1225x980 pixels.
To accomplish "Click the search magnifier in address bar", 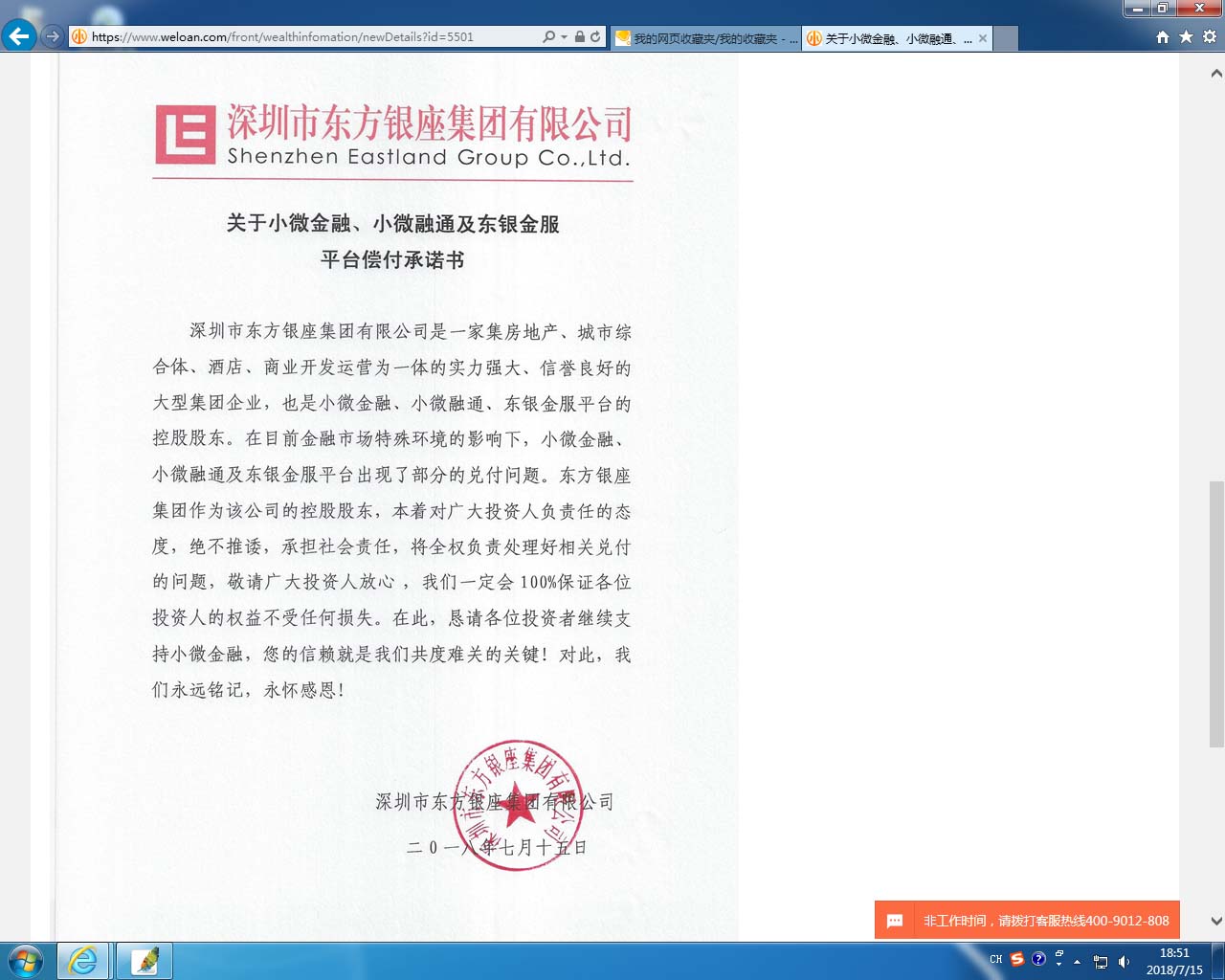I will tap(548, 36).
